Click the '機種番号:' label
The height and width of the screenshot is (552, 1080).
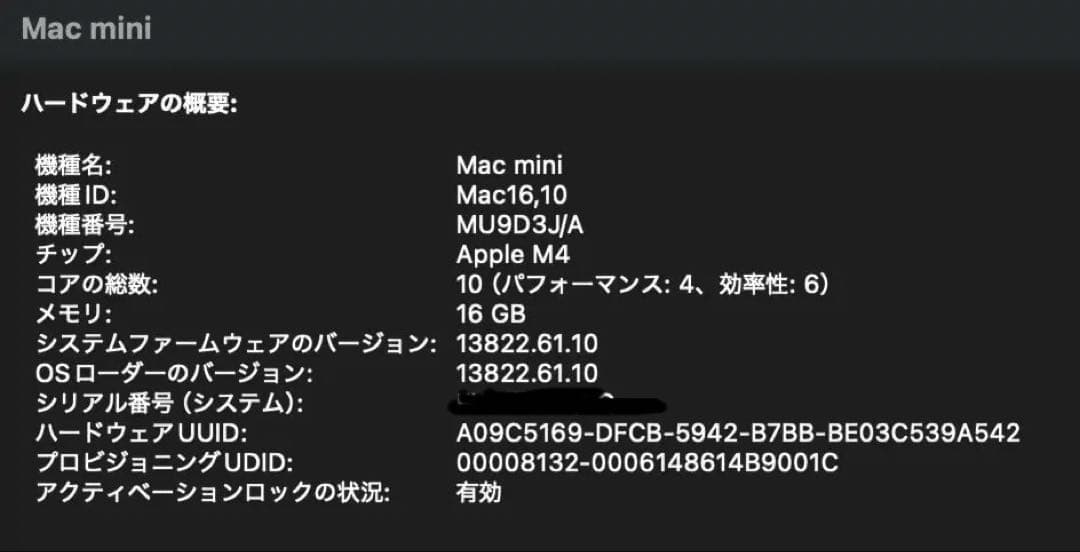(84, 225)
